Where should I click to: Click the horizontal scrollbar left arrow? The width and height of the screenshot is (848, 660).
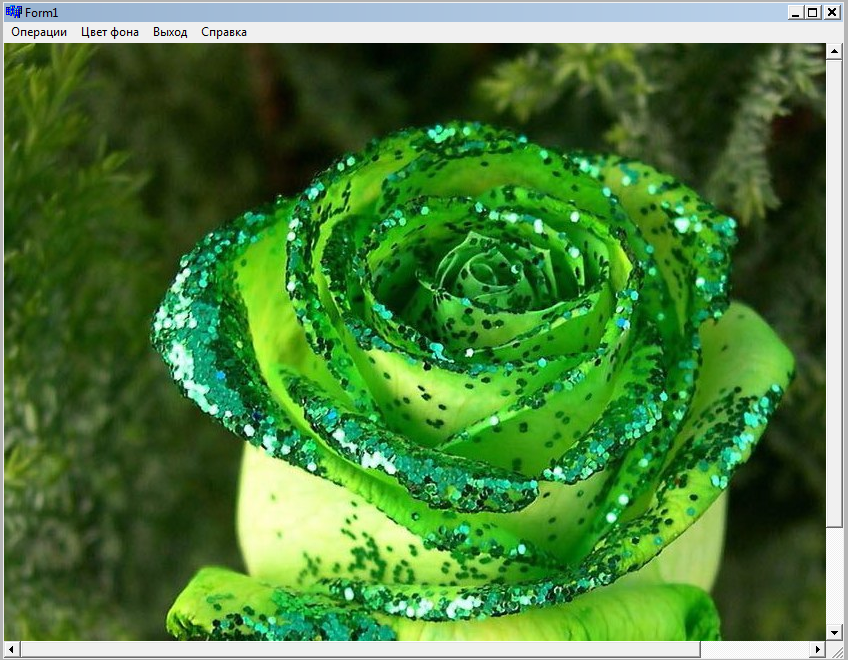pyautogui.click(x=12, y=649)
